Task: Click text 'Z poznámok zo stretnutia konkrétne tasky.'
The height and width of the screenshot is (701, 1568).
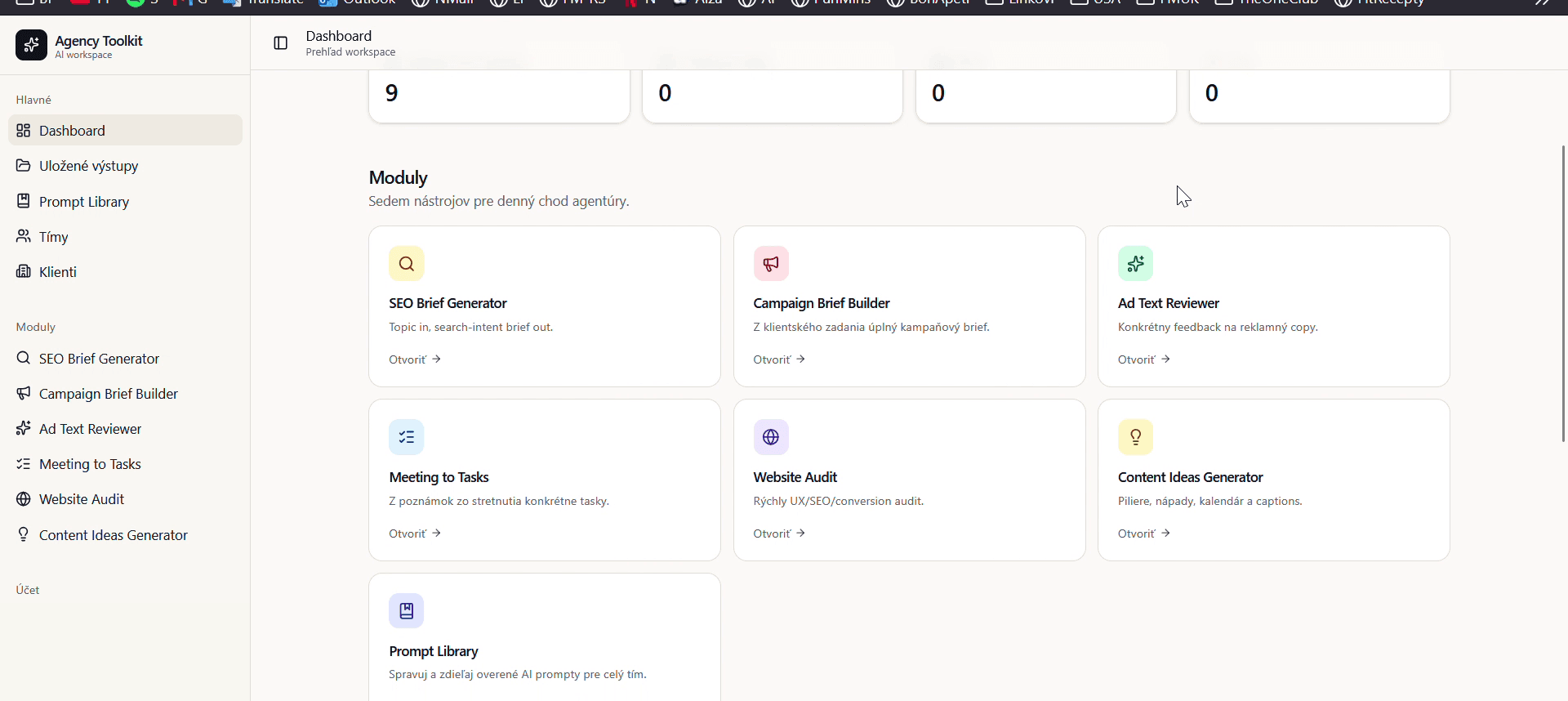Action: click(499, 501)
